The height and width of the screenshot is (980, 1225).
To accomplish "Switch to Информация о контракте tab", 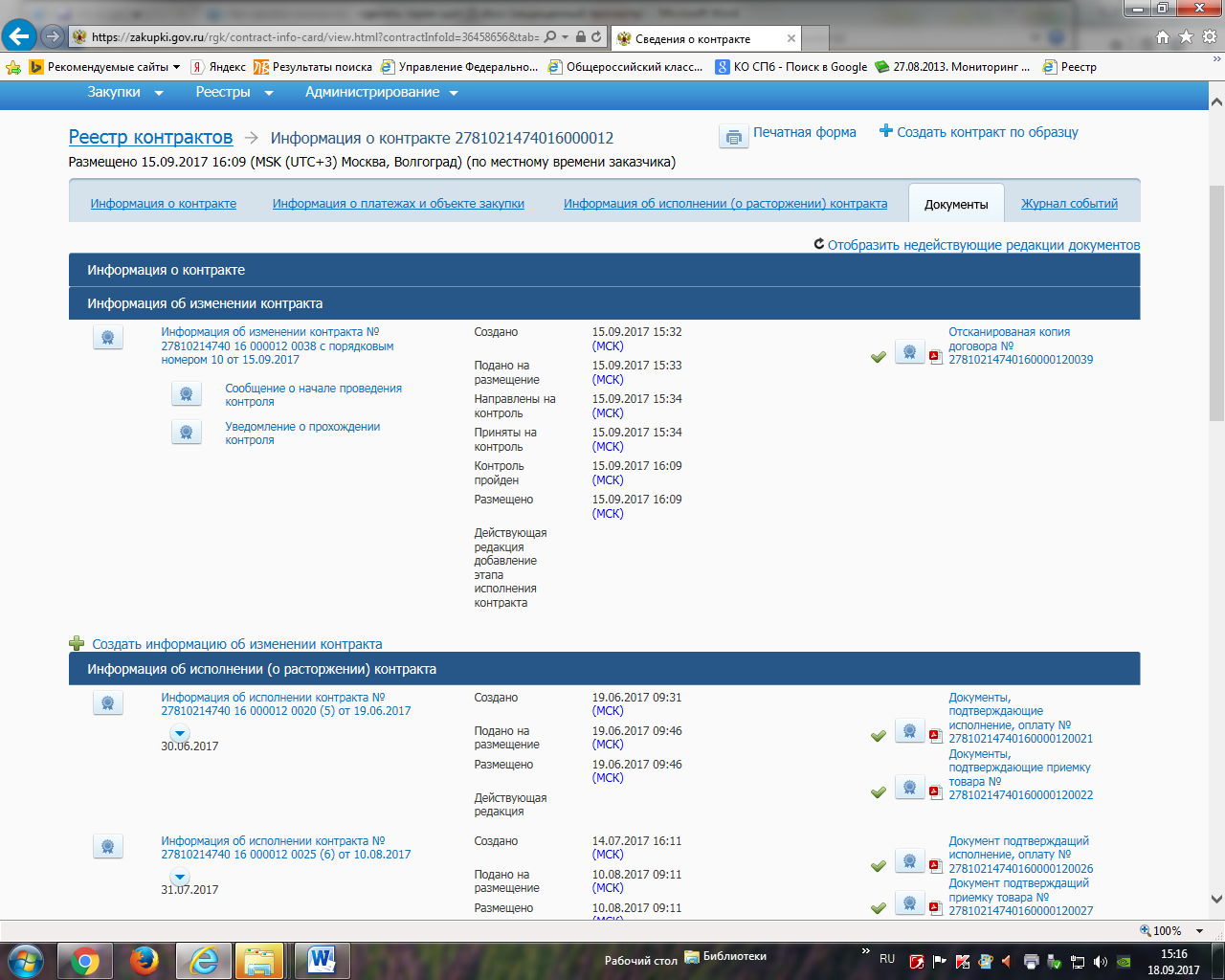I will 164,204.
